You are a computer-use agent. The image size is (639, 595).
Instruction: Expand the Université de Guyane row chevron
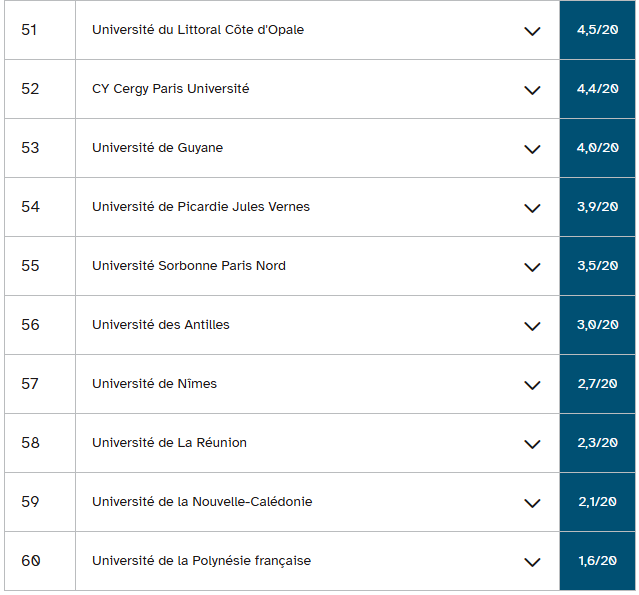(x=532, y=149)
